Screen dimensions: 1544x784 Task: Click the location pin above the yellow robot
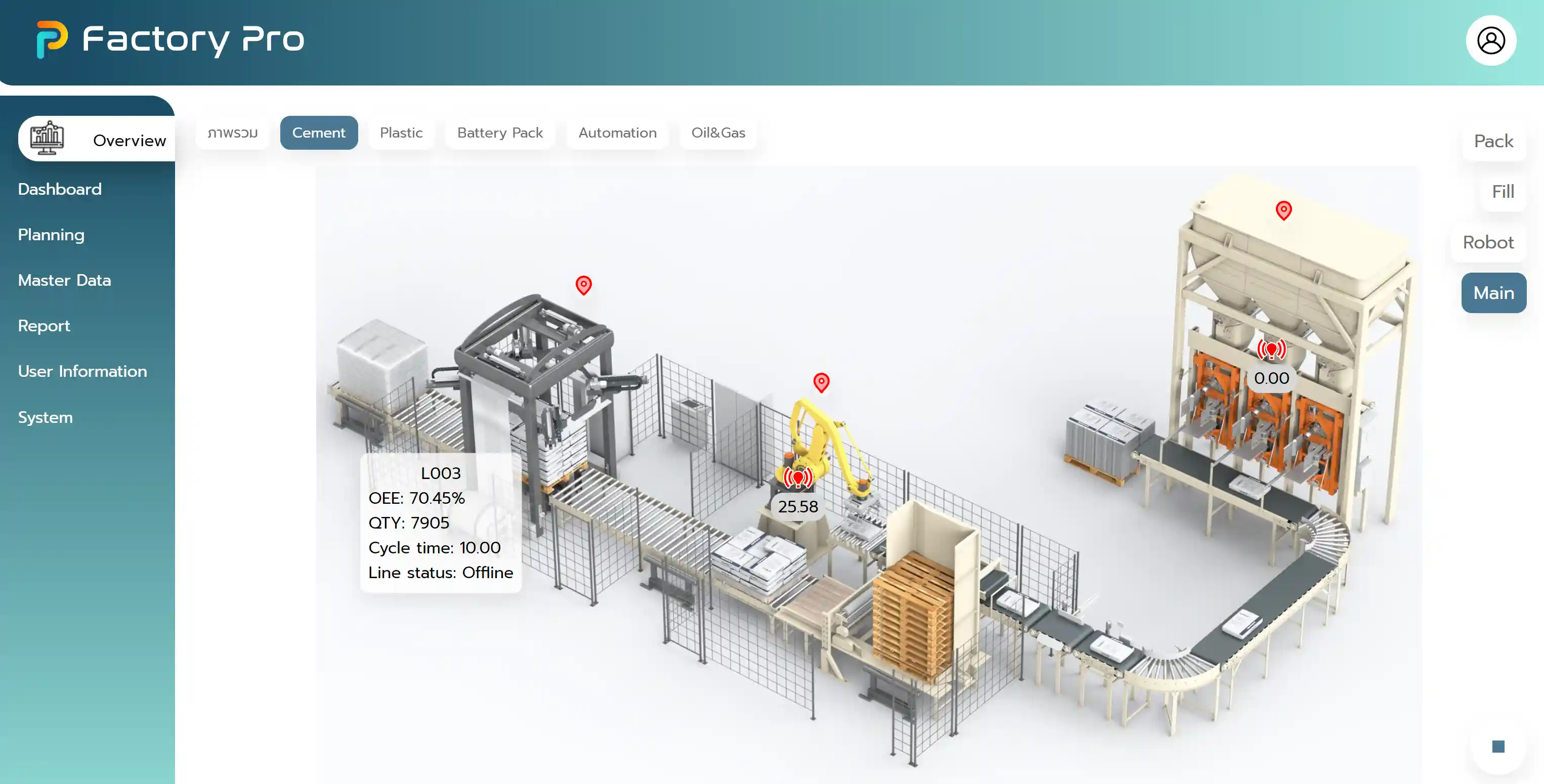[821, 382]
